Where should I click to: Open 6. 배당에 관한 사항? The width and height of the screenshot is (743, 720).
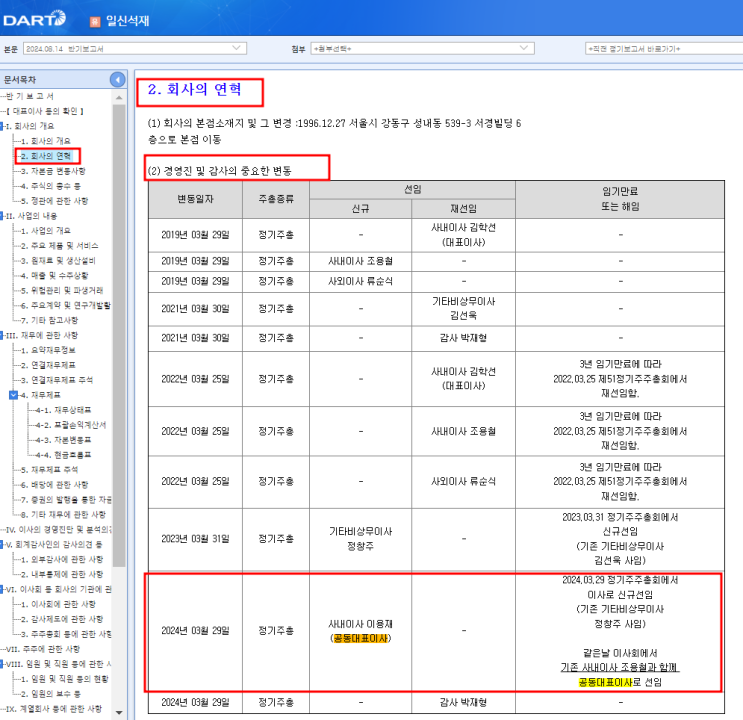[x=54, y=485]
